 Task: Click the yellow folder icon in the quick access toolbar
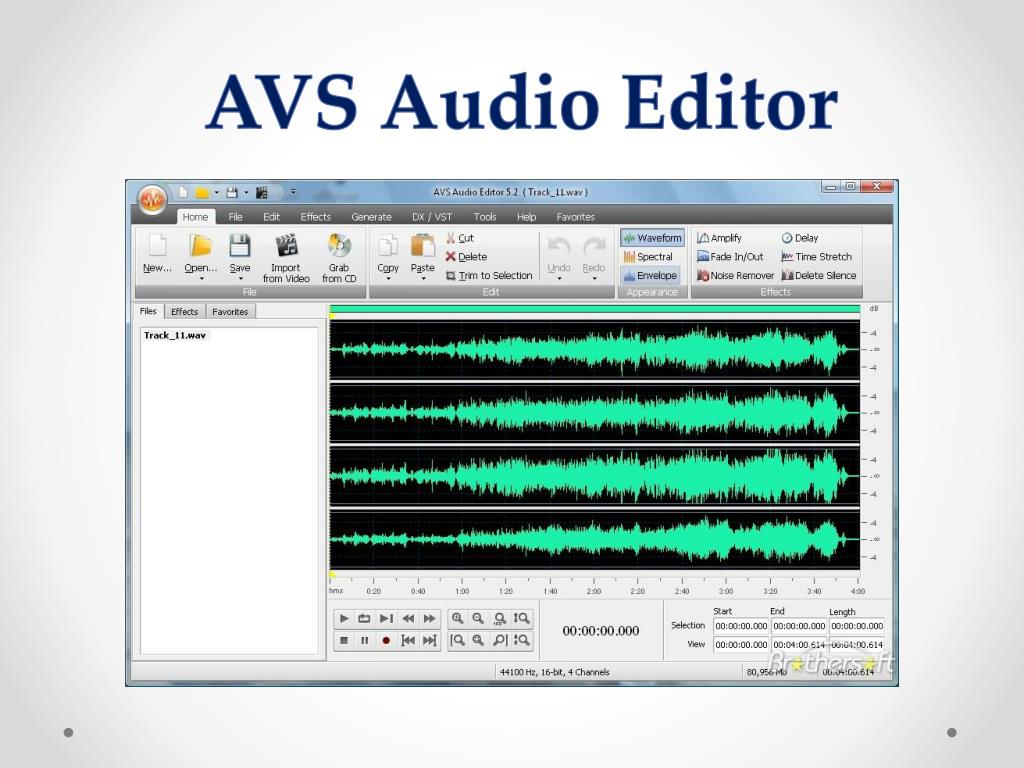click(x=202, y=193)
